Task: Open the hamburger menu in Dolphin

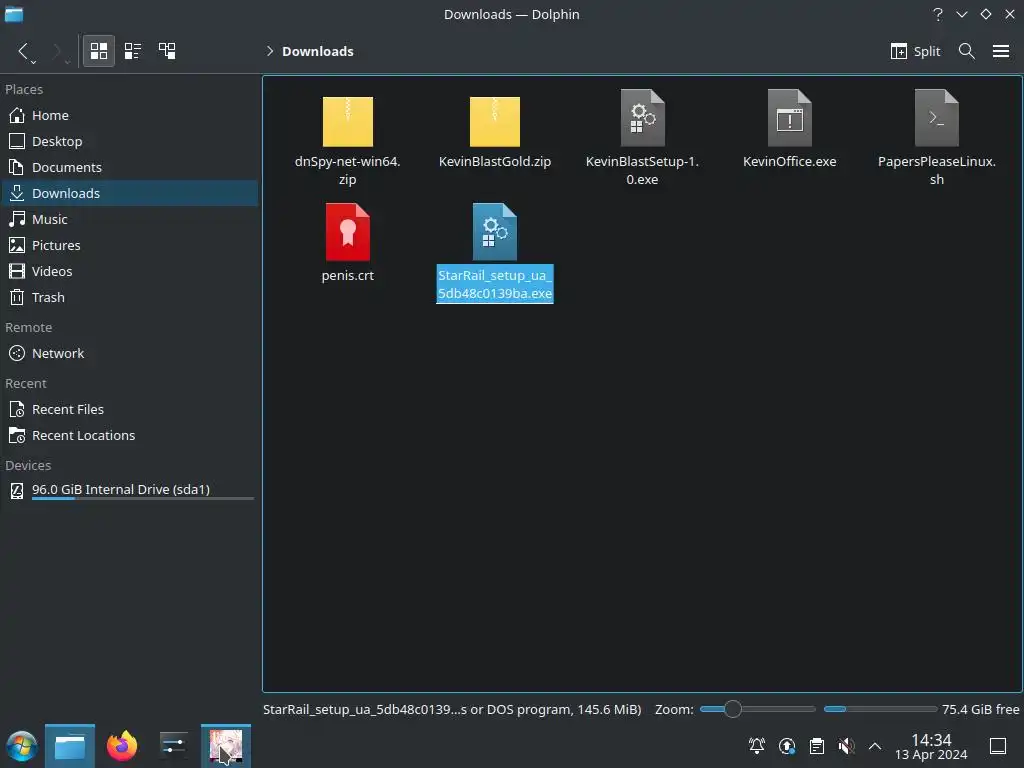Action: point(1000,51)
